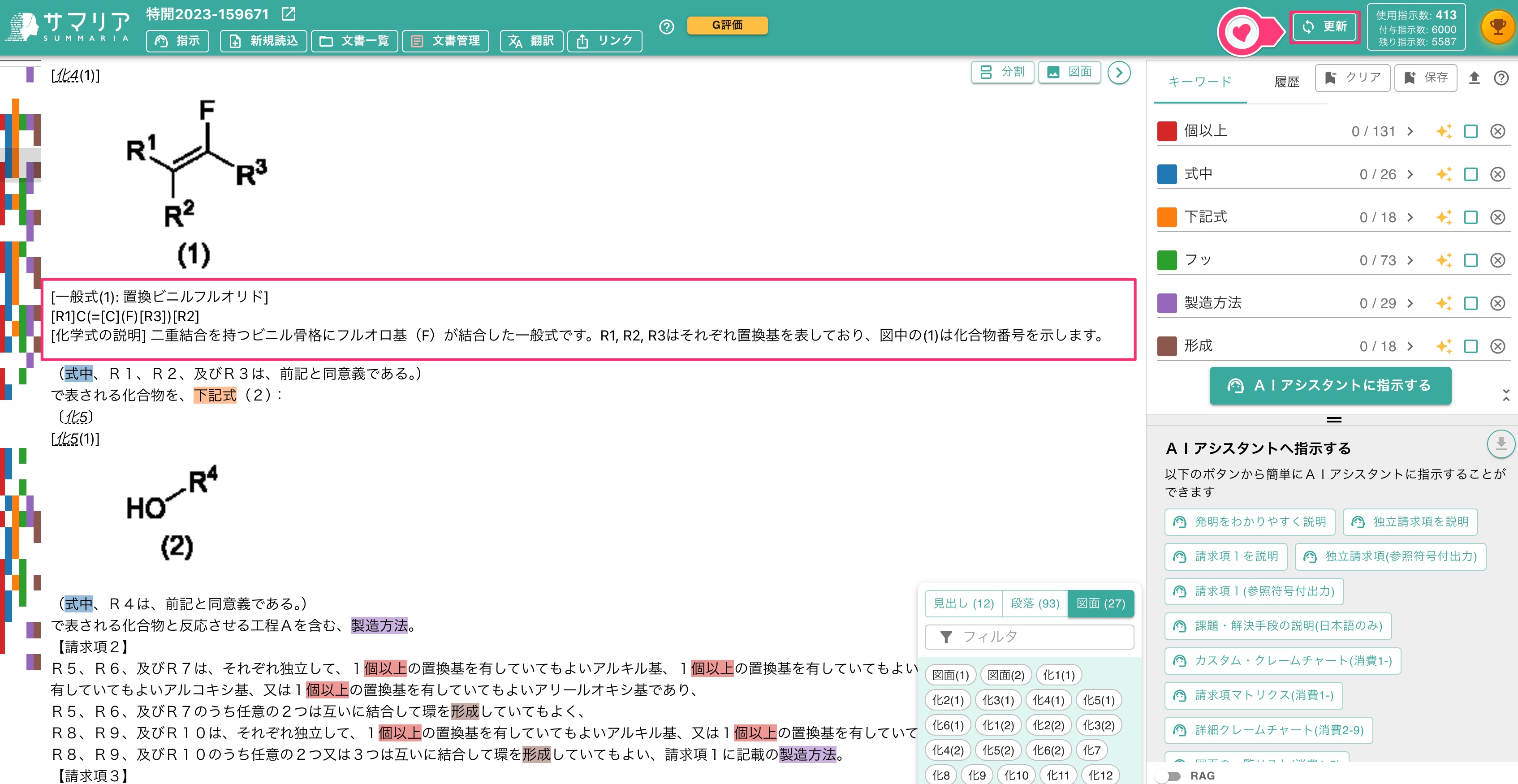Click the circular arrow next to 図面 button
Image resolution: width=1518 pixels, height=784 pixels.
click(1118, 73)
